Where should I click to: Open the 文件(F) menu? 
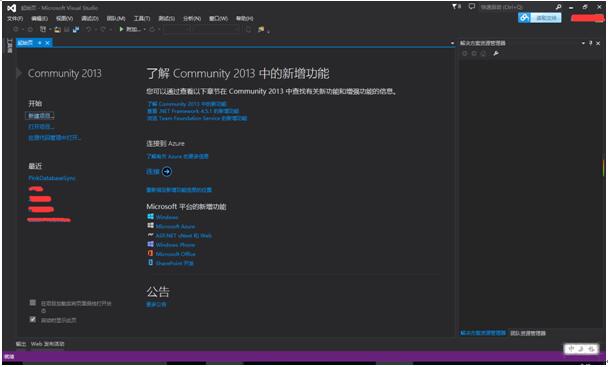tap(15, 19)
